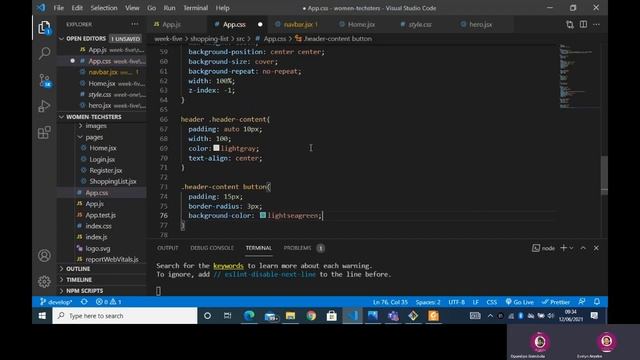Click the lightgray color swatch
Image resolution: width=640 pixels, height=360 pixels.
pos(216,148)
